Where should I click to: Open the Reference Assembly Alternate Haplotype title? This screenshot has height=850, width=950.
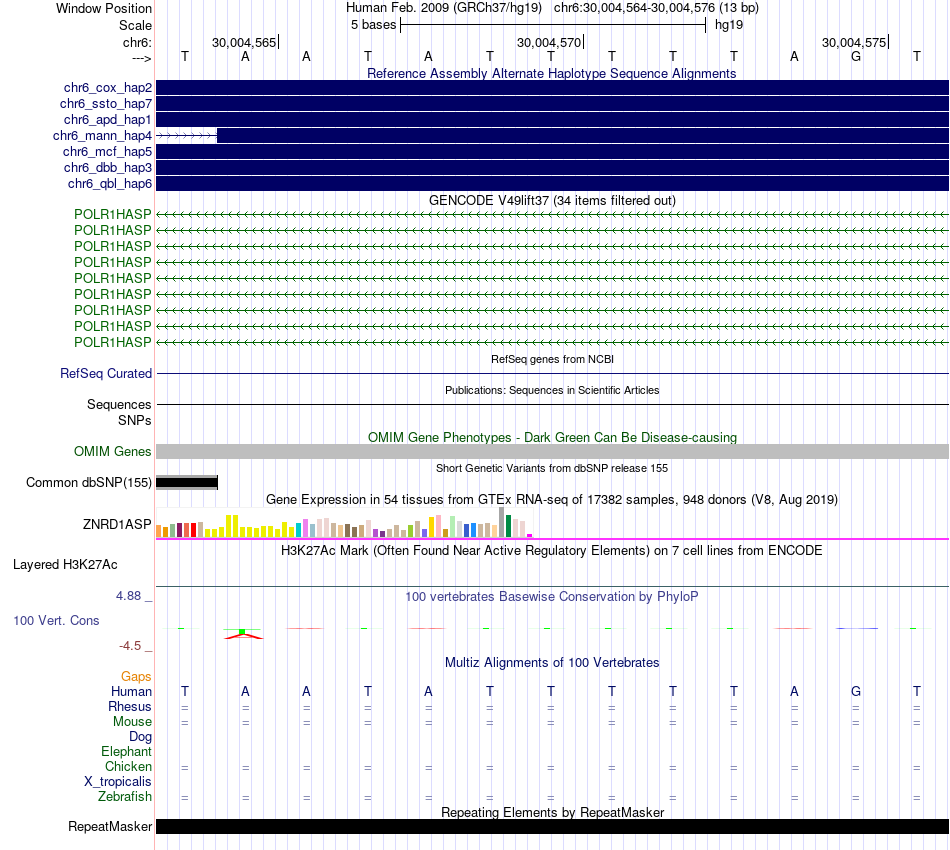click(551, 73)
